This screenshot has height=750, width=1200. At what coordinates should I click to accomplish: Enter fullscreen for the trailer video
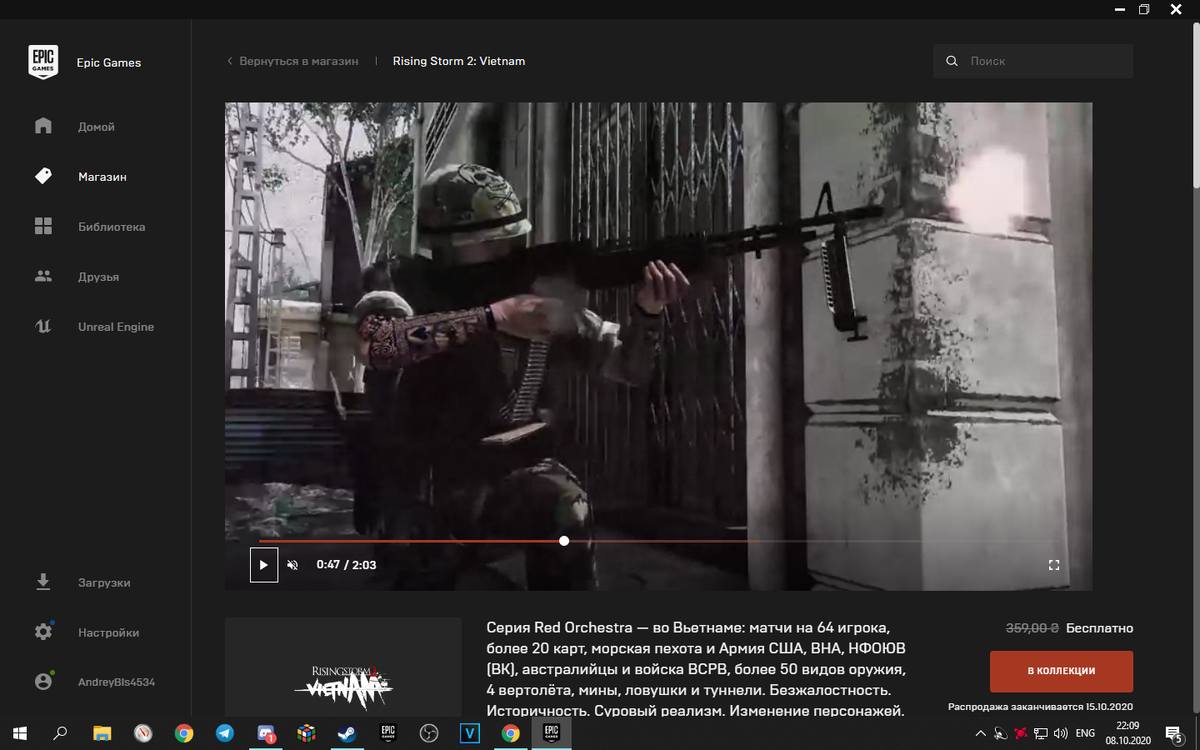tap(1053, 565)
